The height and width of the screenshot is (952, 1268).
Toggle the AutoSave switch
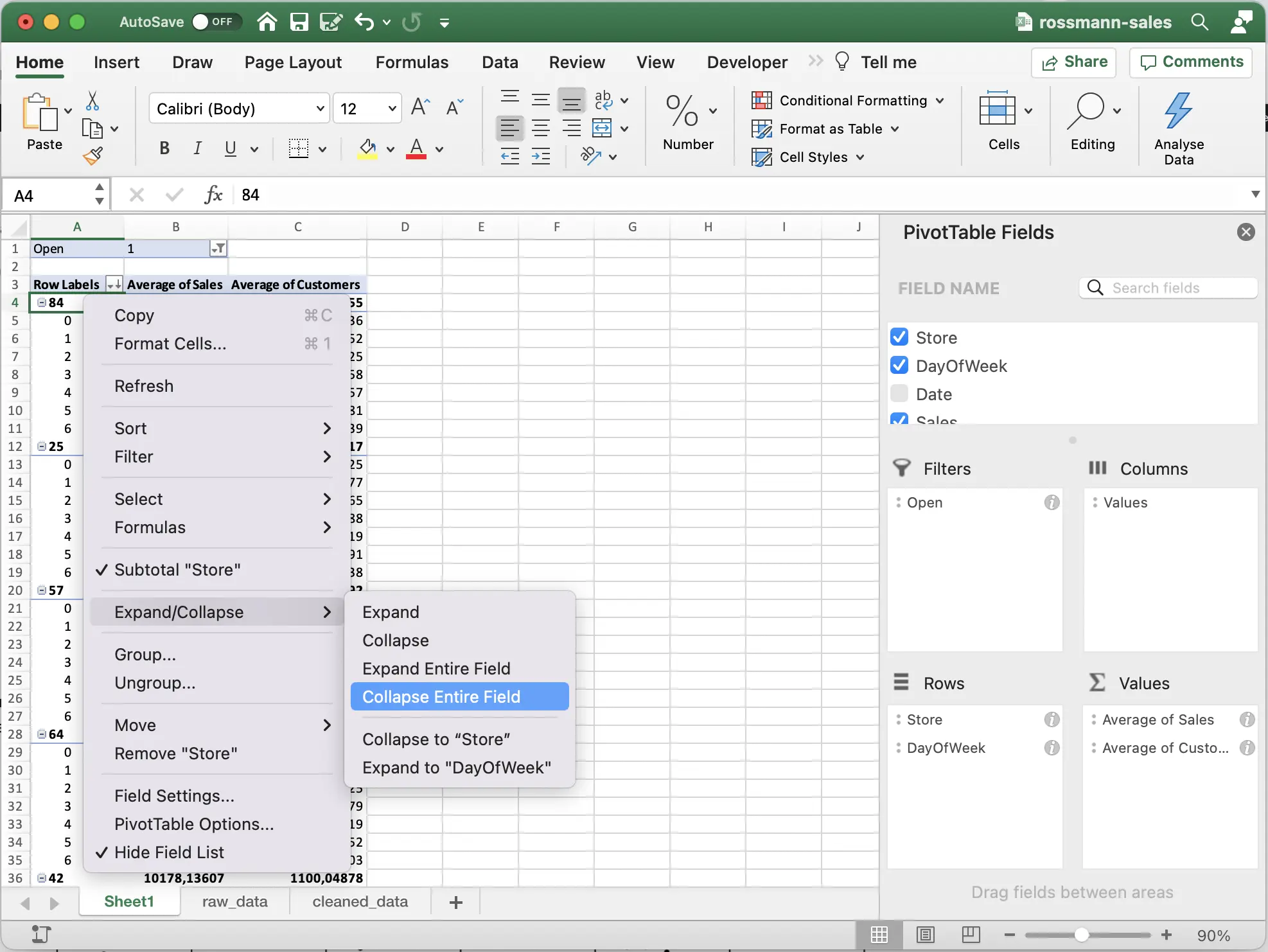click(216, 22)
